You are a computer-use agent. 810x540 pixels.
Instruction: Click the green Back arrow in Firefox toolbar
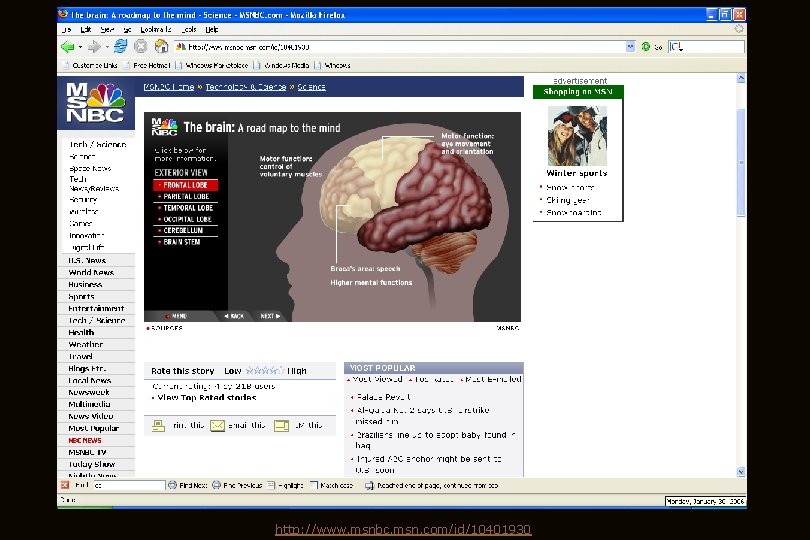(67, 47)
